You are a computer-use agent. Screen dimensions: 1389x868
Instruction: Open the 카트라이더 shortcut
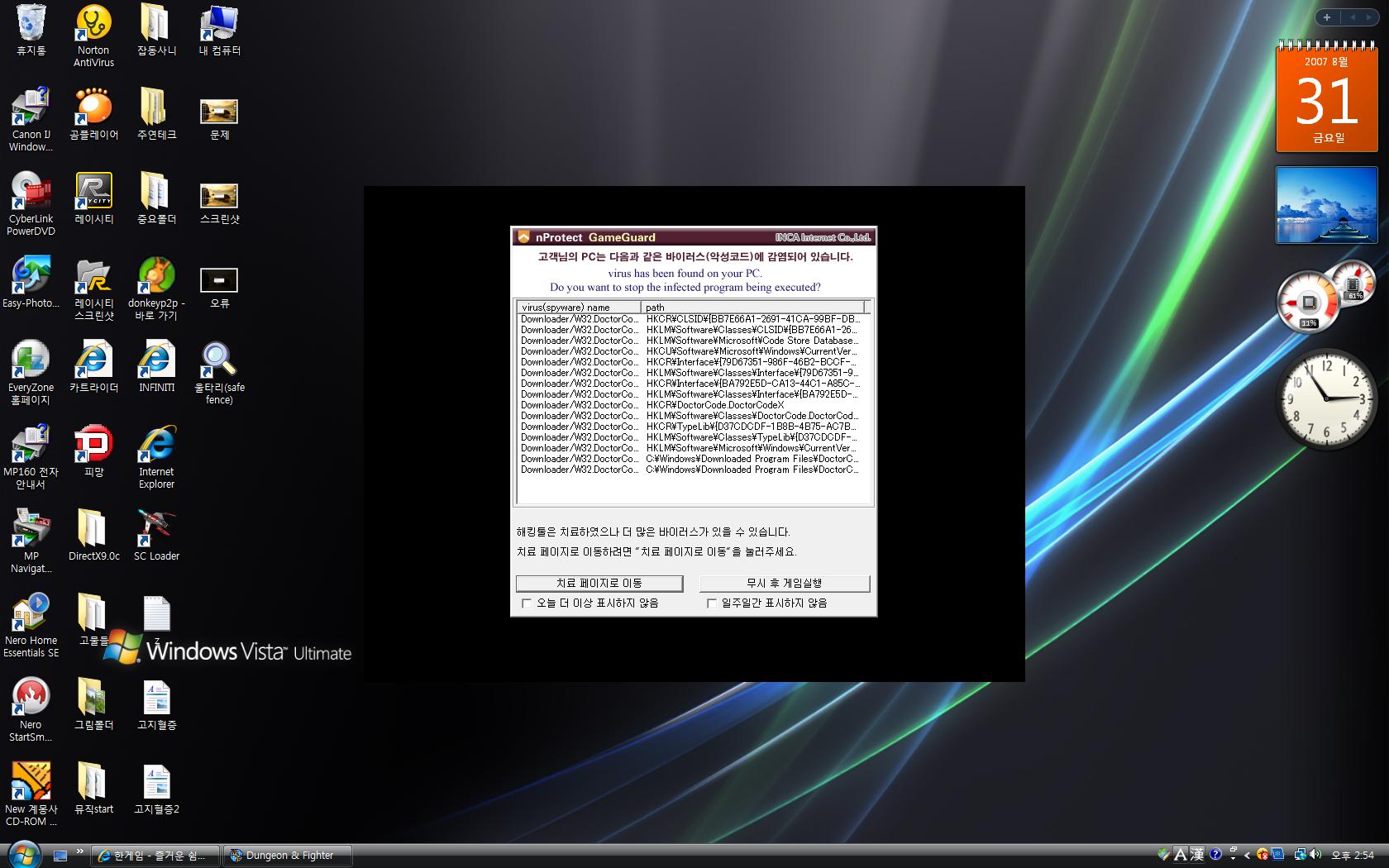tap(93, 367)
